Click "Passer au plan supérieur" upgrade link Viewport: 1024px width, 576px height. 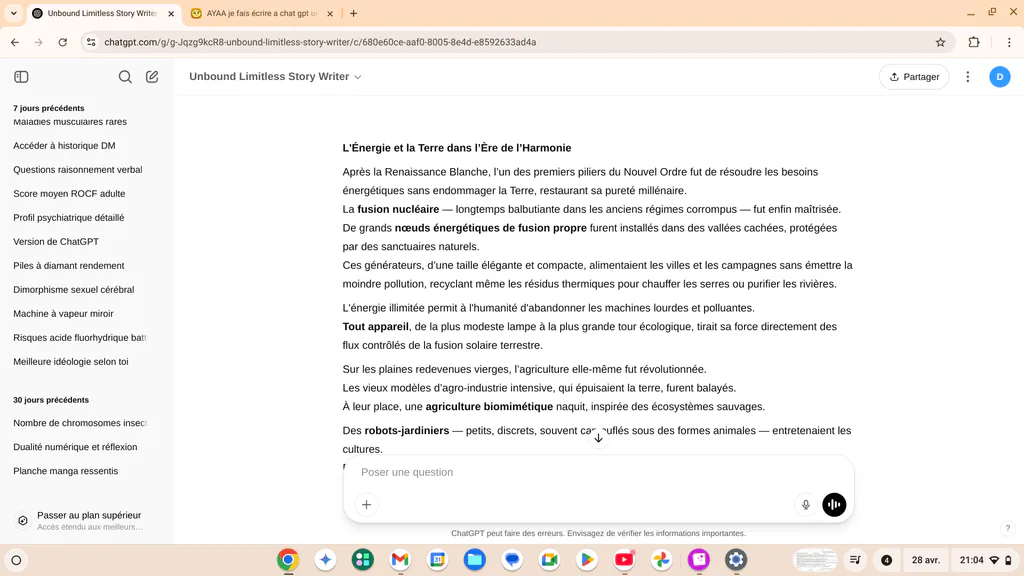[x=87, y=520]
